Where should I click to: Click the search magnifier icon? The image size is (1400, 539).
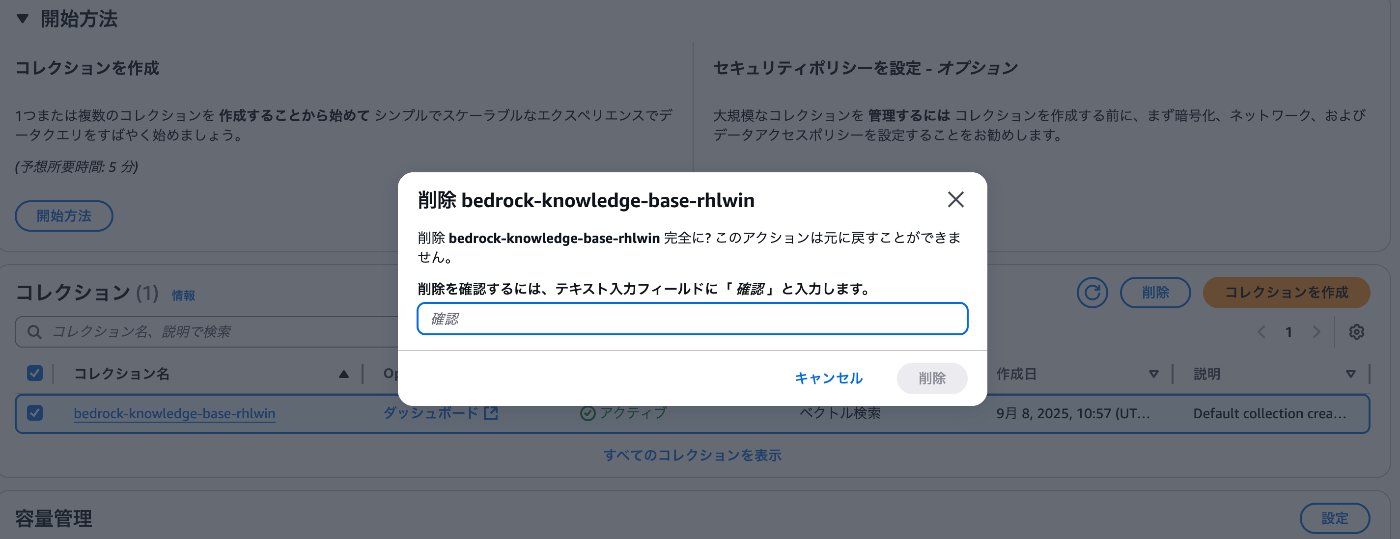pyautogui.click(x=35, y=332)
